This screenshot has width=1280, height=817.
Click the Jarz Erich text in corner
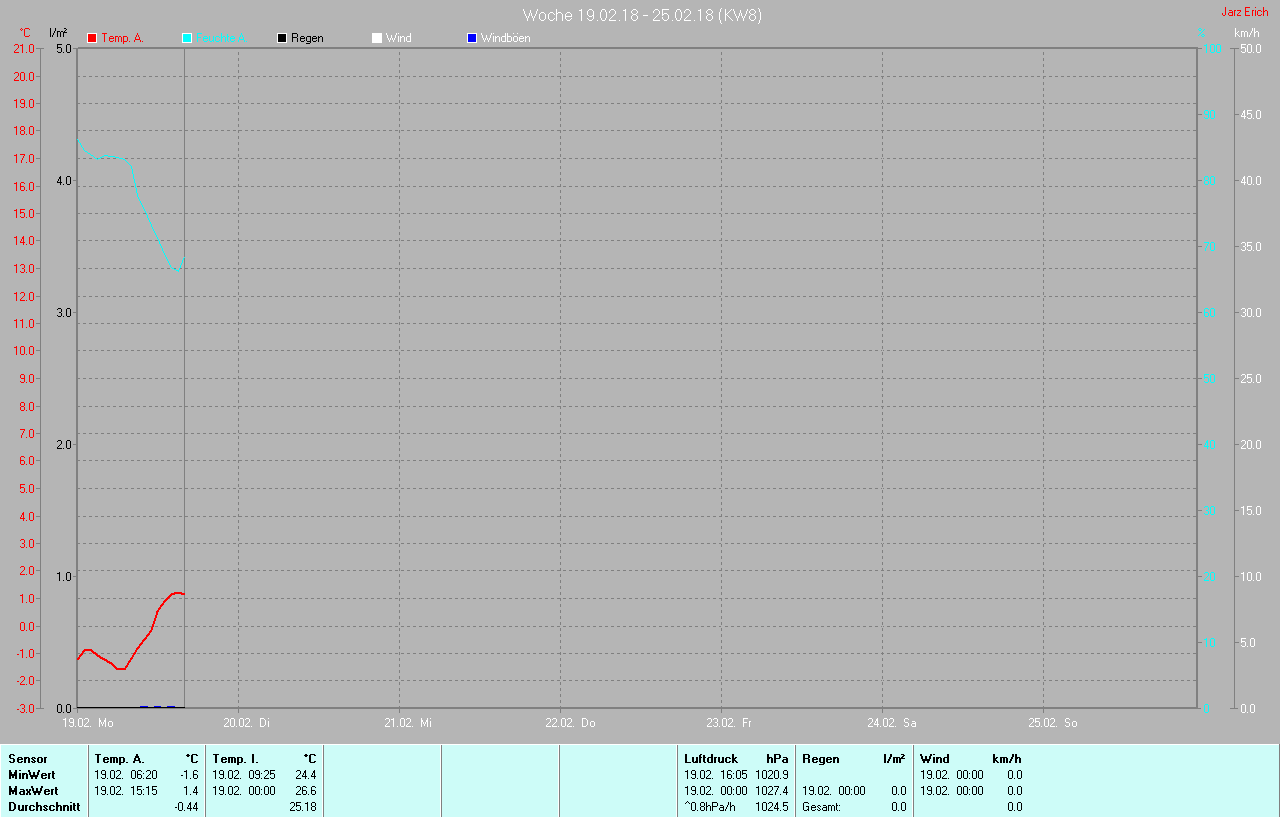(x=1244, y=12)
